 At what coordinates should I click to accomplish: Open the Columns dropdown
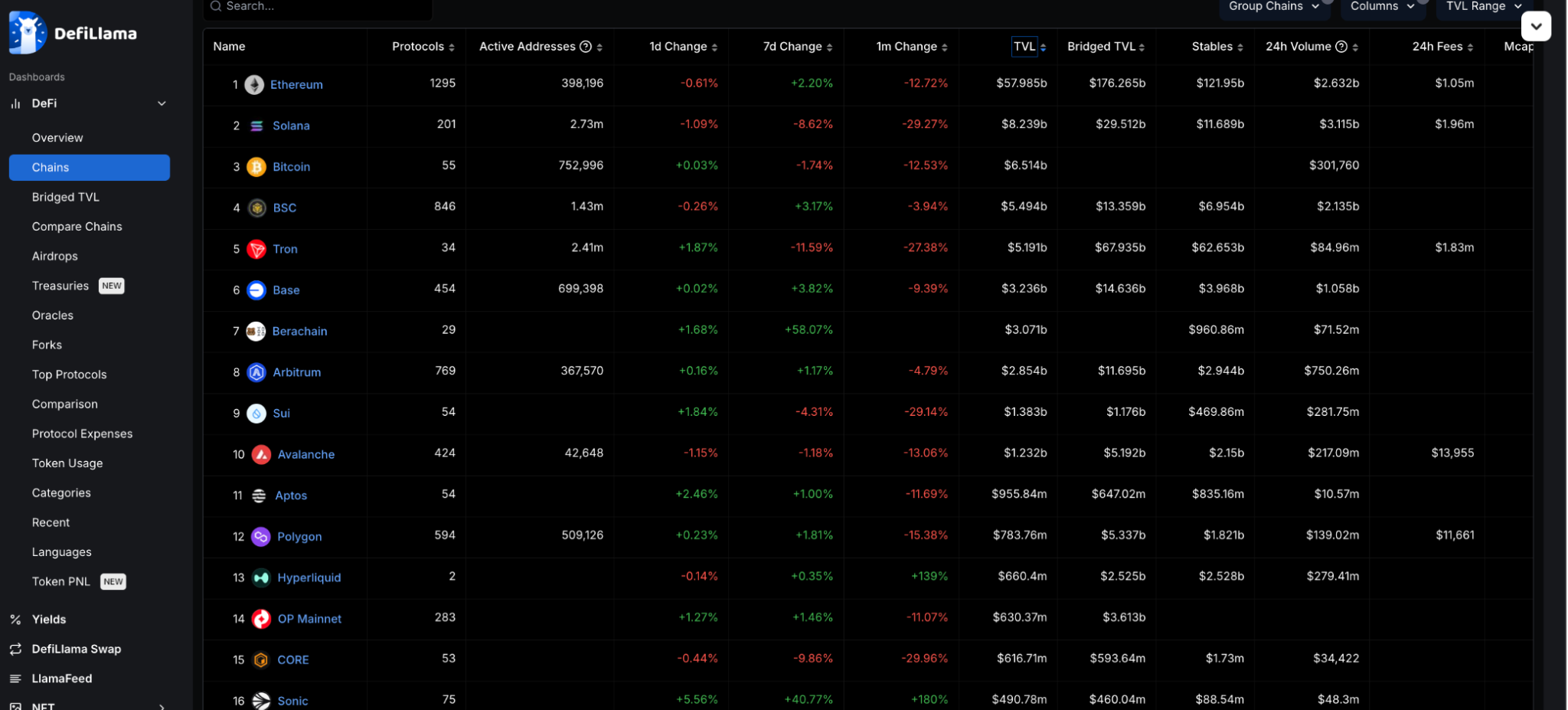(1382, 7)
